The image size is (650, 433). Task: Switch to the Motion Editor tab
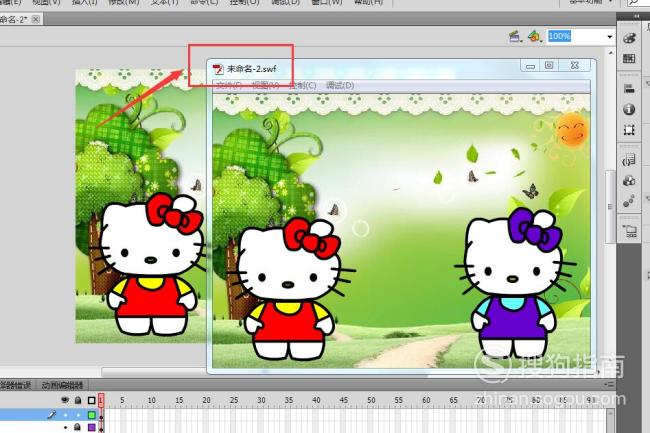(62, 385)
